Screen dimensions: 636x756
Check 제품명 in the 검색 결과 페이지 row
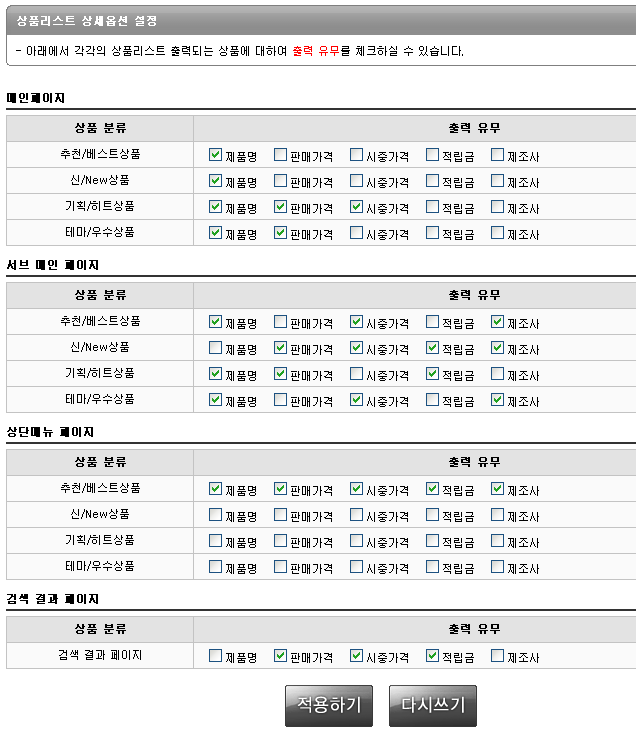[216, 656]
